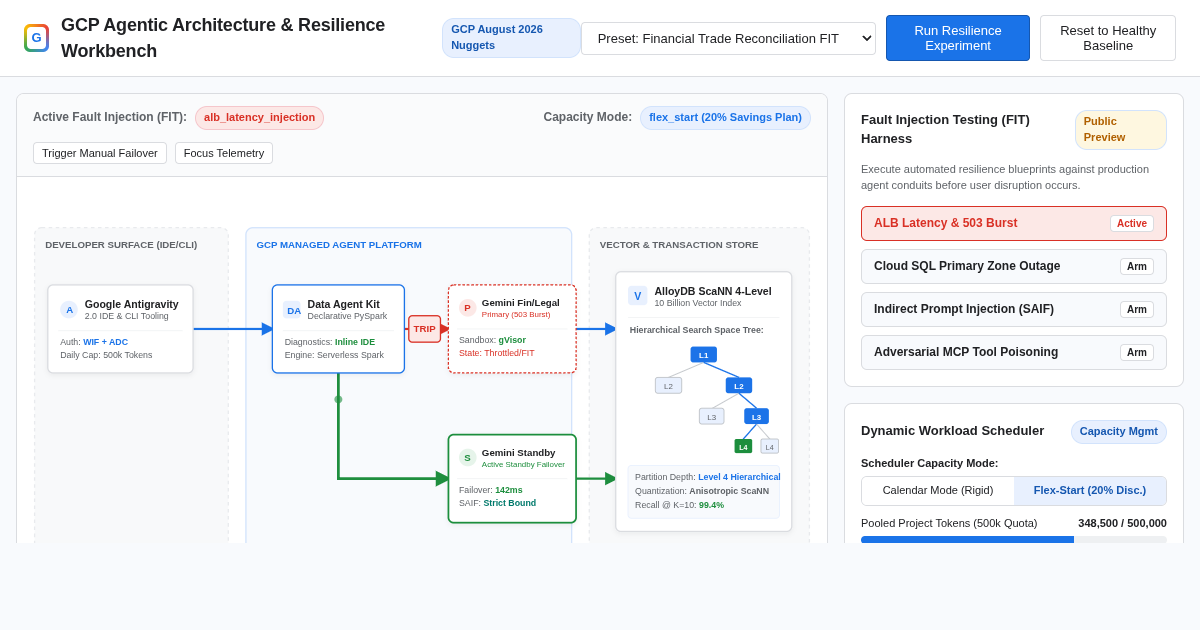The width and height of the screenshot is (1200, 630).
Task: Click the Active status on ALB Latency
Action: click(1132, 224)
